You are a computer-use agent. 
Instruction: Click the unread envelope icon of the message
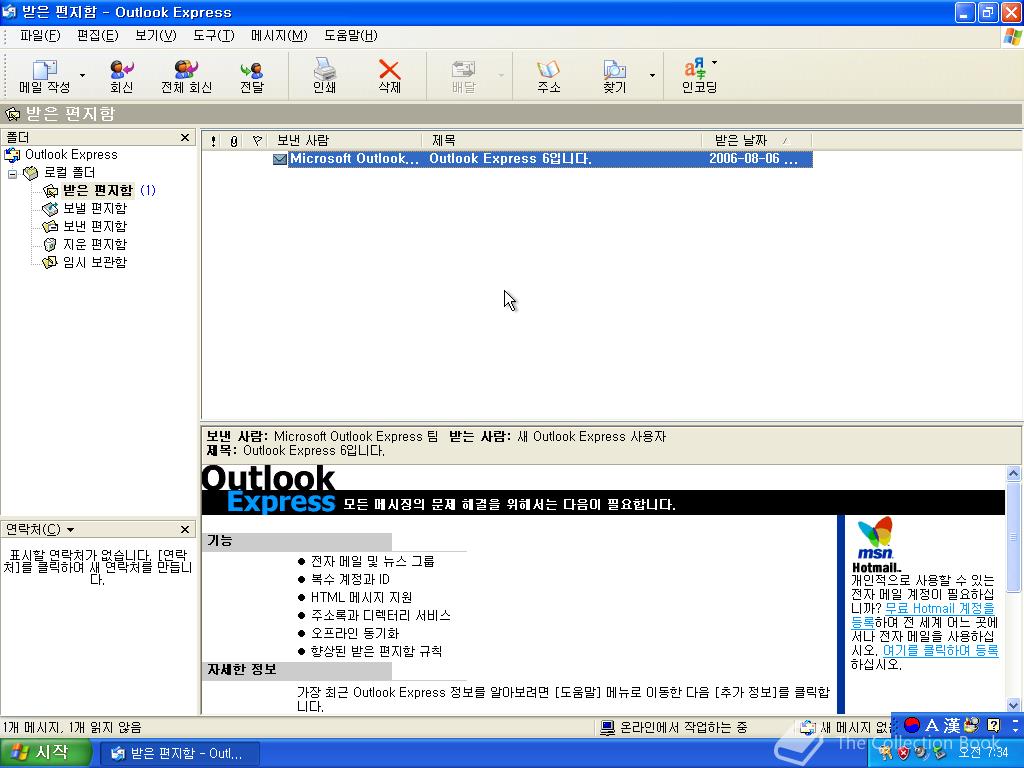point(280,159)
